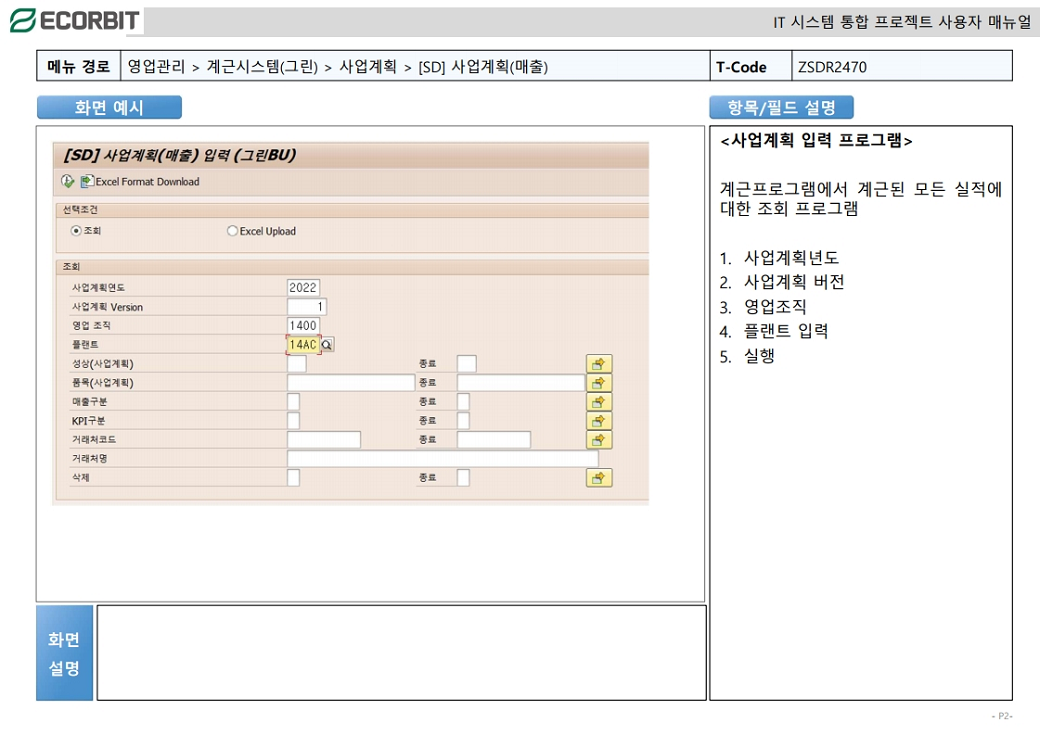Click the Execute clock icon in the toolbar
Viewport: 1040px width, 735px height.
(67, 181)
